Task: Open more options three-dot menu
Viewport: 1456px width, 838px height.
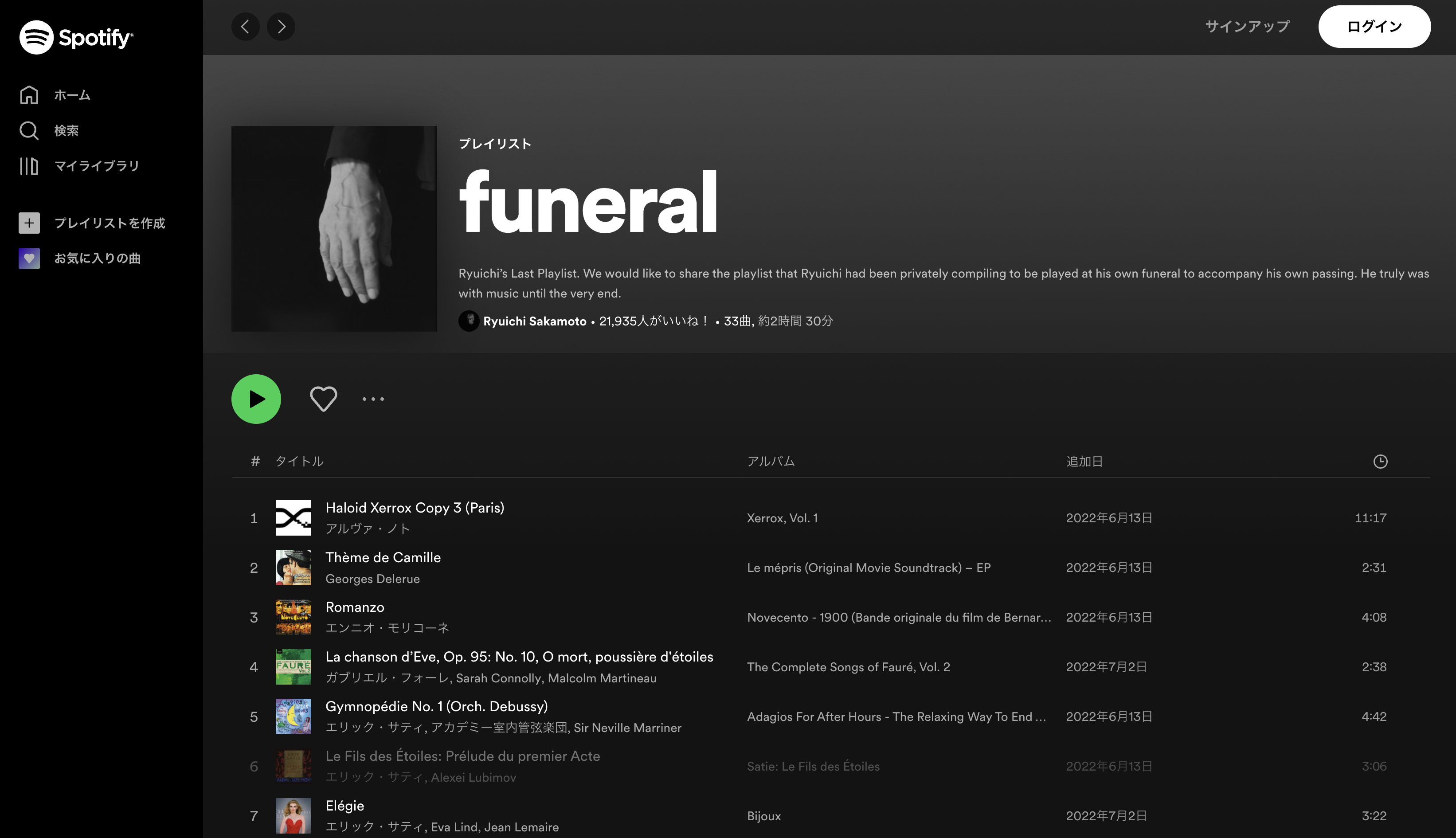Action: pyautogui.click(x=373, y=399)
